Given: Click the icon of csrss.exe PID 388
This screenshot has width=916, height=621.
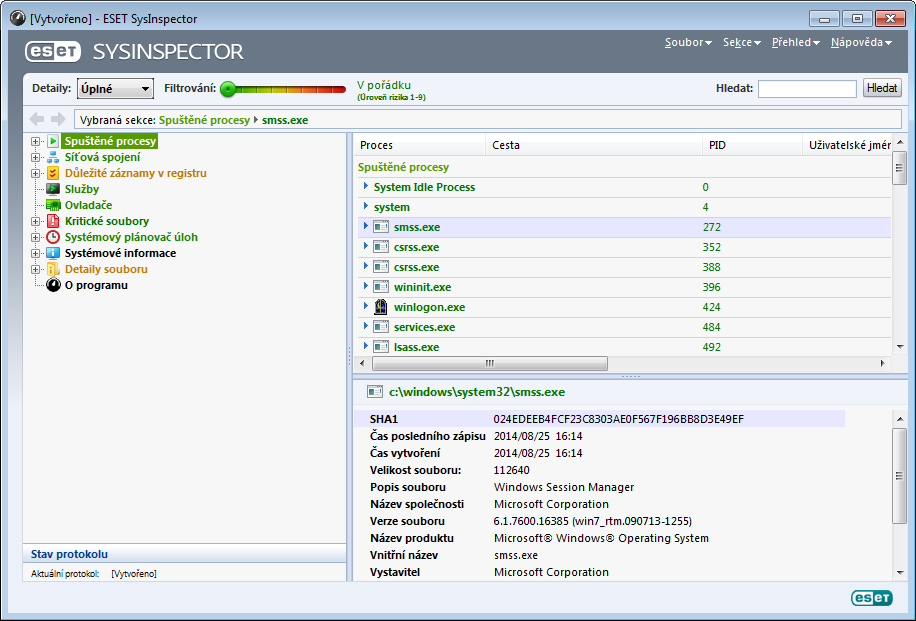Looking at the screenshot, I should [x=381, y=266].
